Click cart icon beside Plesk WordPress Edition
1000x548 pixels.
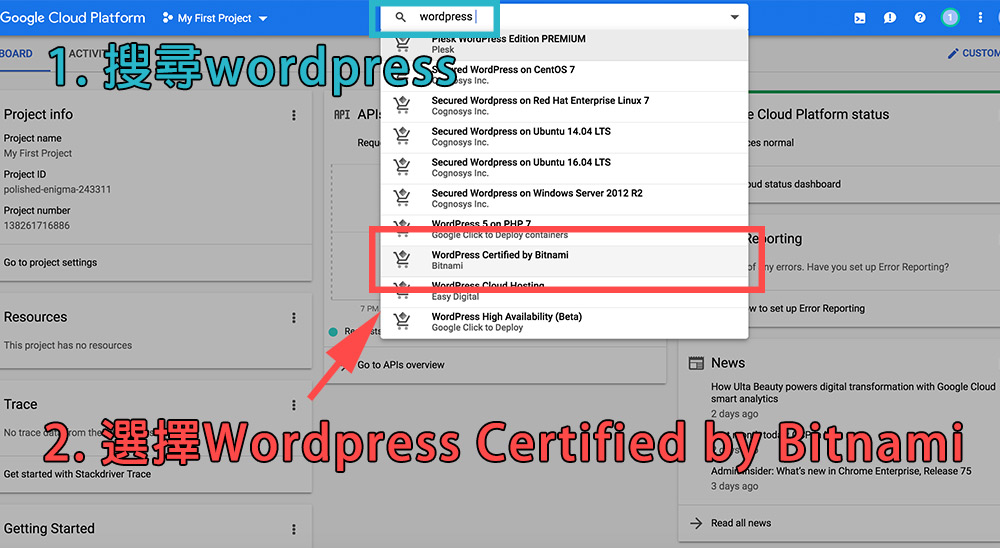pyautogui.click(x=402, y=43)
